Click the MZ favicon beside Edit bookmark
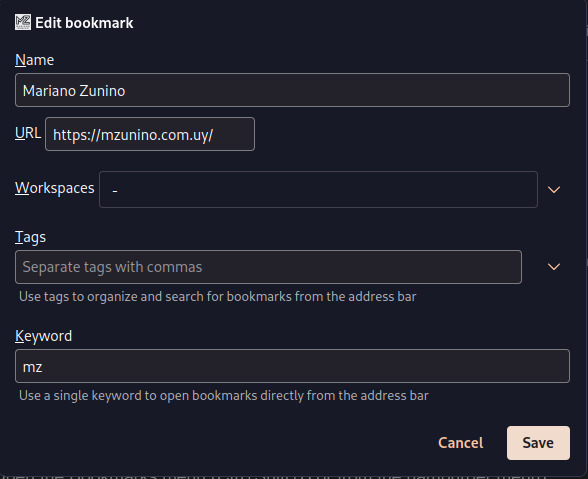The image size is (588, 479). (23, 23)
